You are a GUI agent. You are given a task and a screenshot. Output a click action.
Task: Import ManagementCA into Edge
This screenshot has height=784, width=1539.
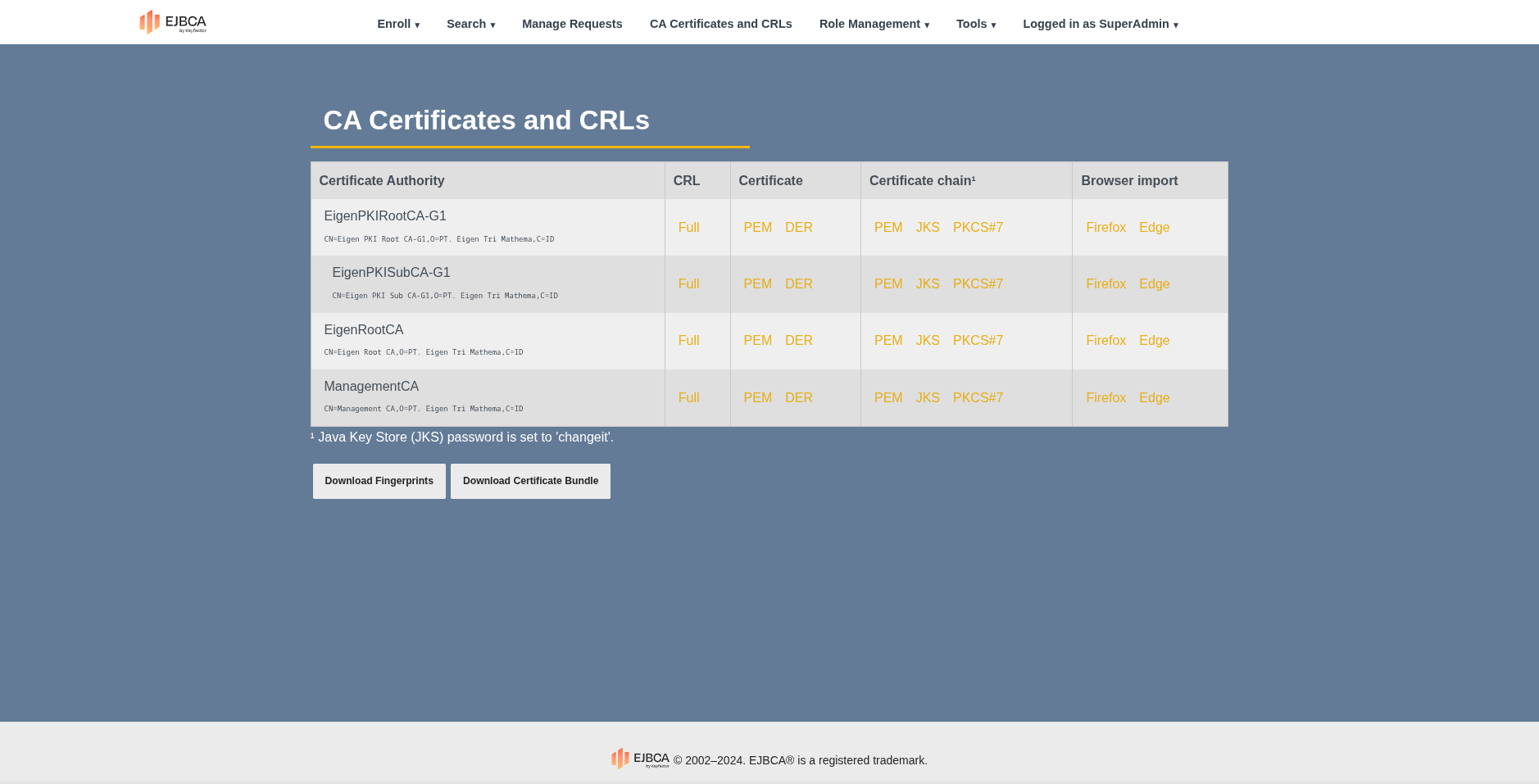1154,398
